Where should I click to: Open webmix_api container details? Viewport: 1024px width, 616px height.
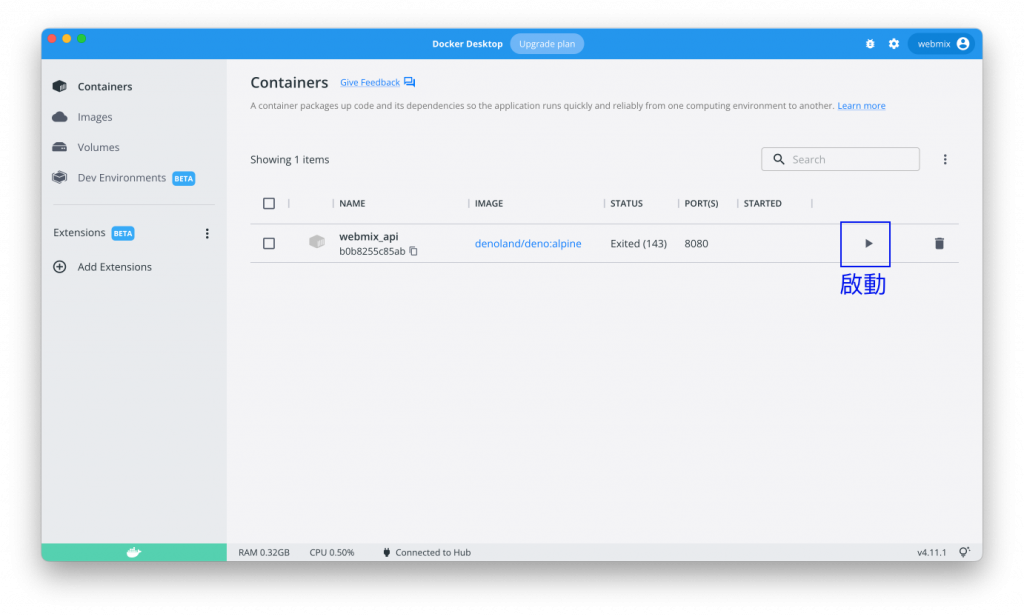pos(368,236)
